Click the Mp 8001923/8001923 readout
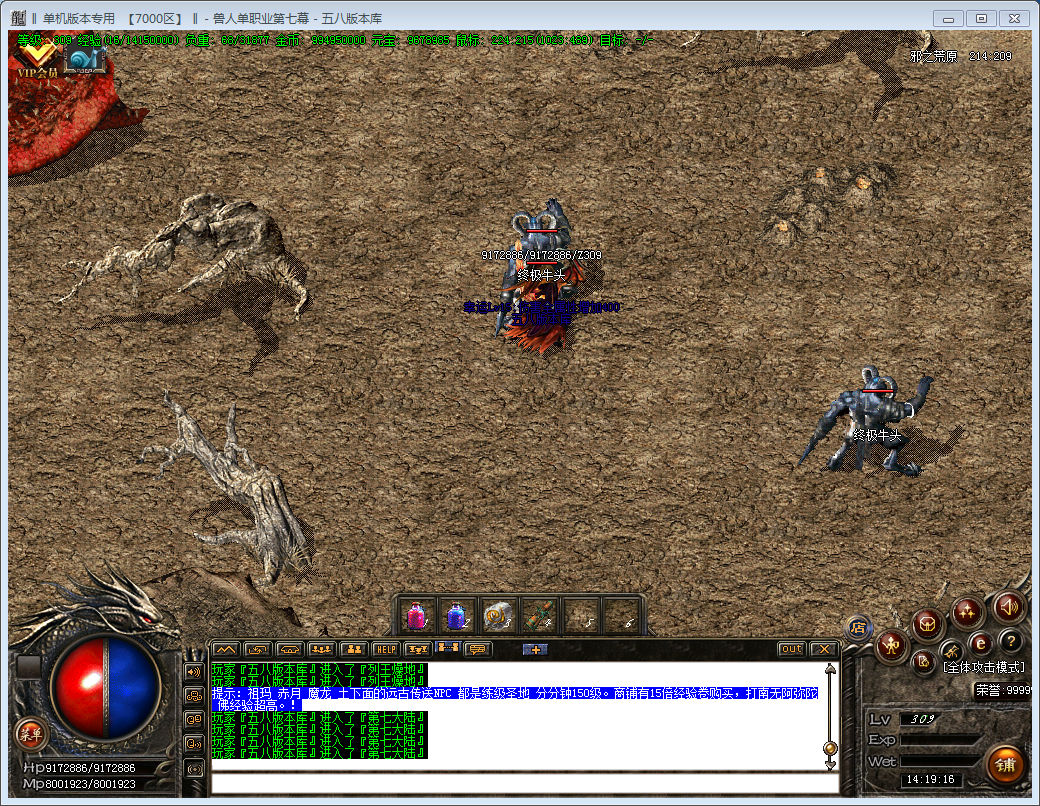 (x=80, y=783)
